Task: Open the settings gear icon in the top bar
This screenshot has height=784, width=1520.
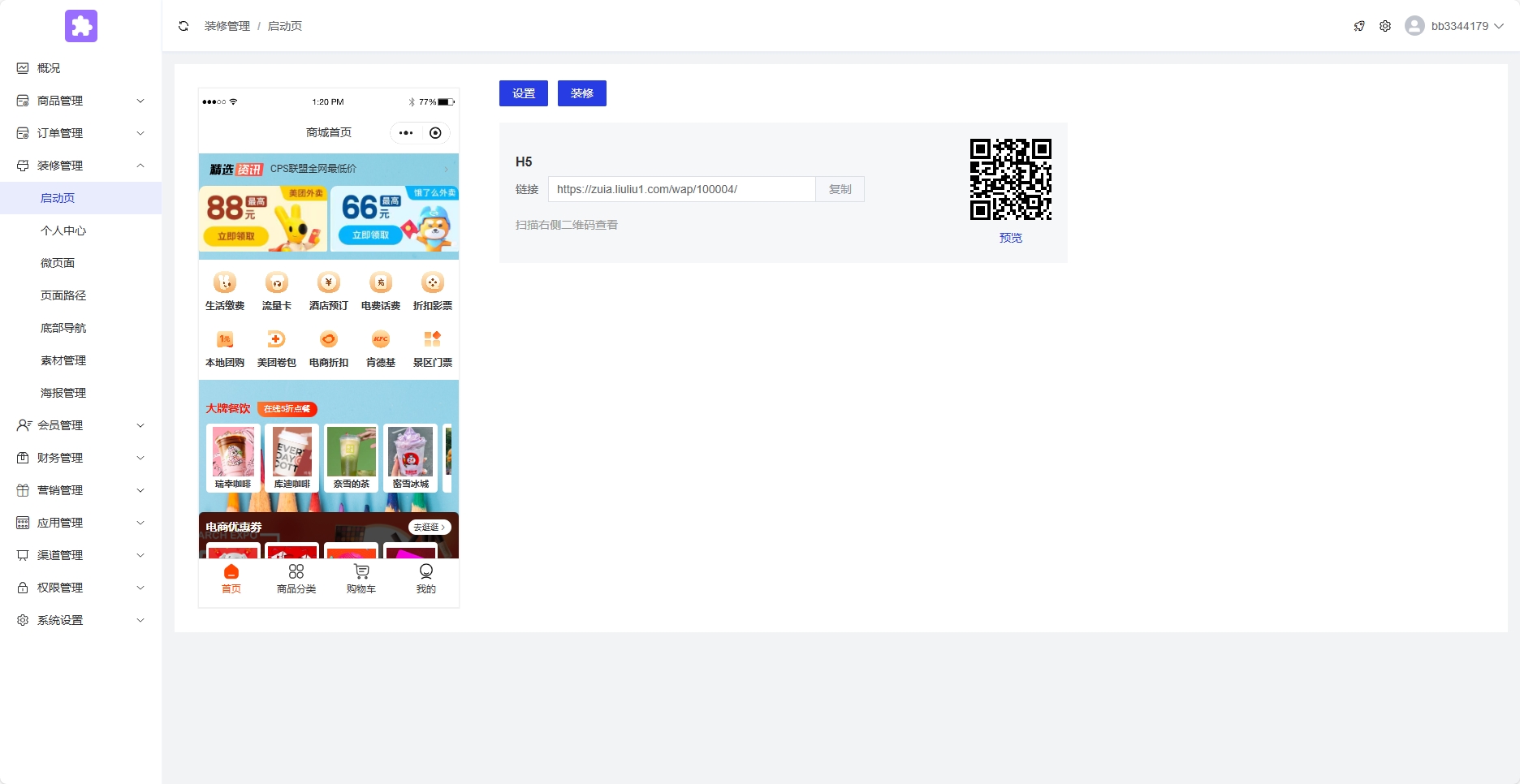Action: (x=1385, y=26)
